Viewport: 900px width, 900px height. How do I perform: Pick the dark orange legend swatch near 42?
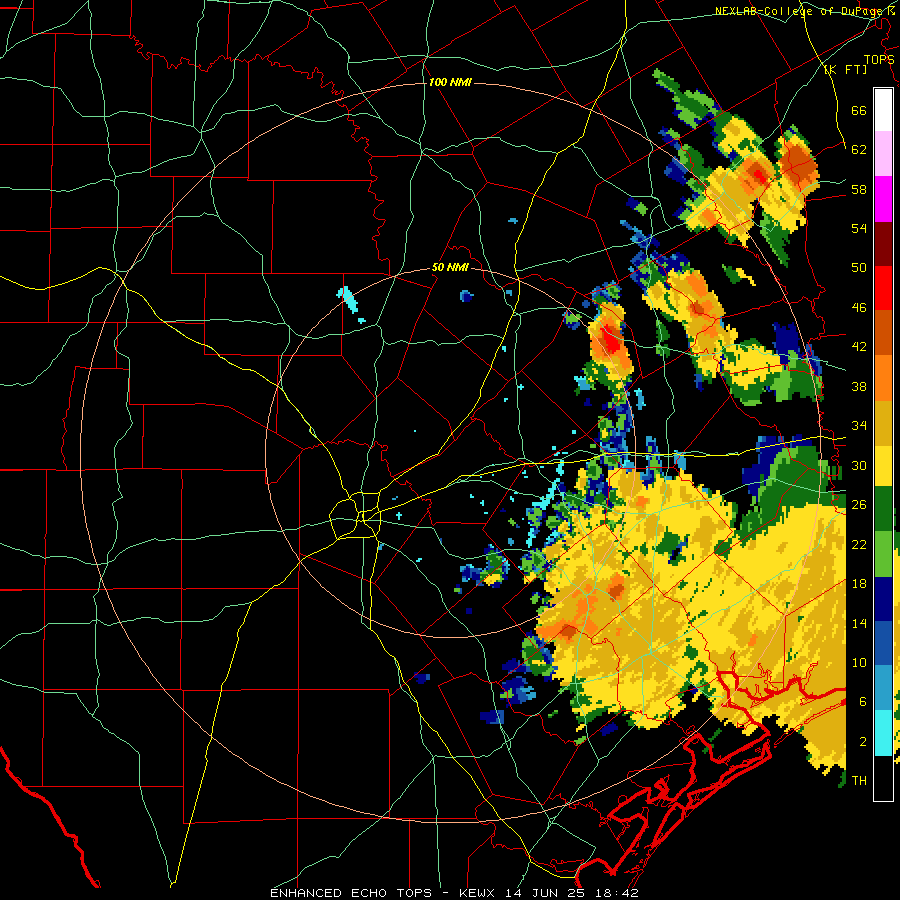883,333
